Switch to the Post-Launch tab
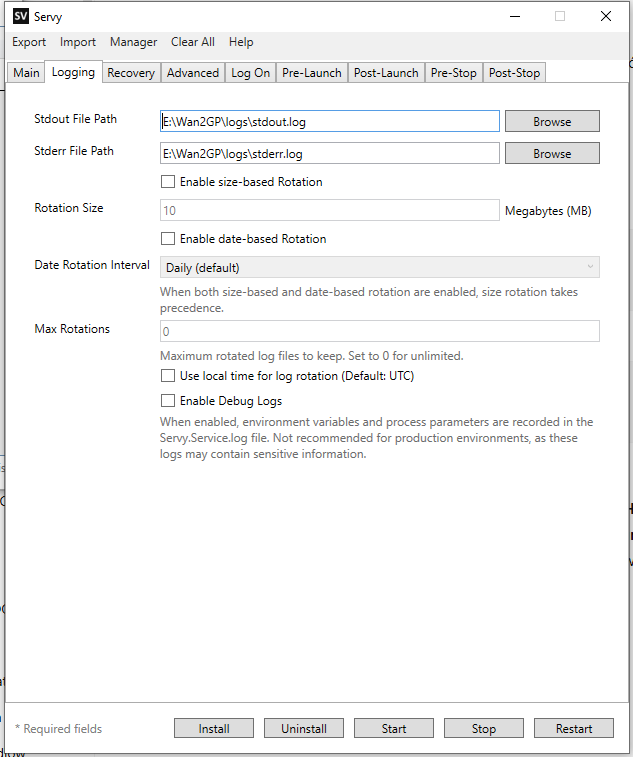 pyautogui.click(x=386, y=73)
